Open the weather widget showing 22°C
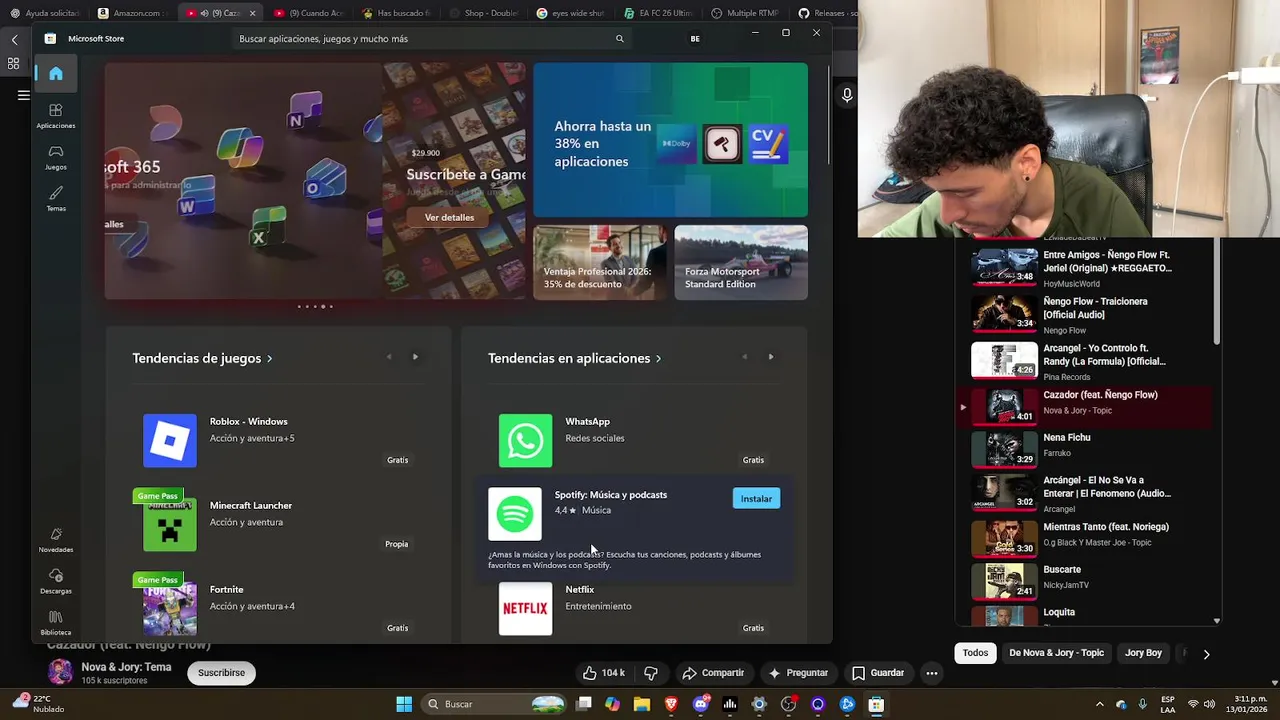1280x720 pixels. (x=36, y=704)
